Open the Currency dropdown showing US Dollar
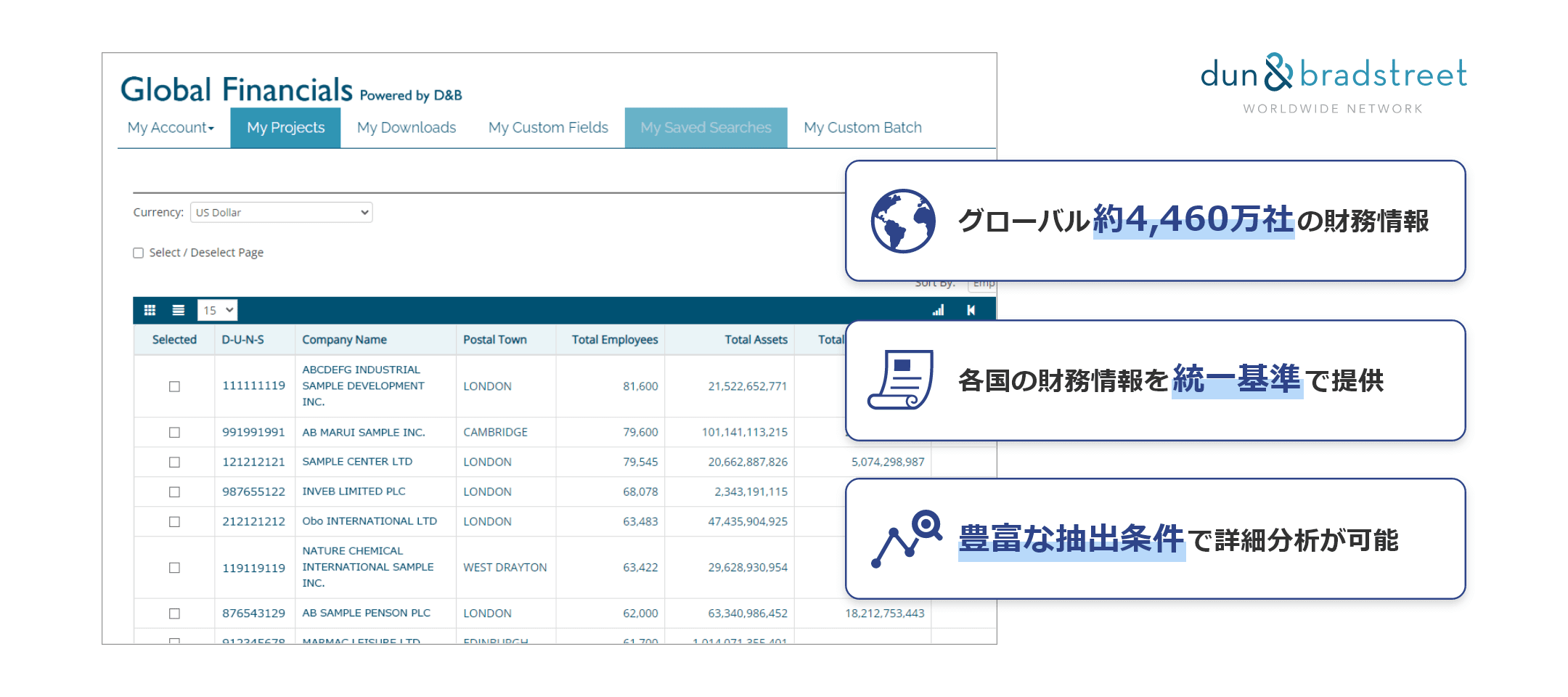 (280, 212)
